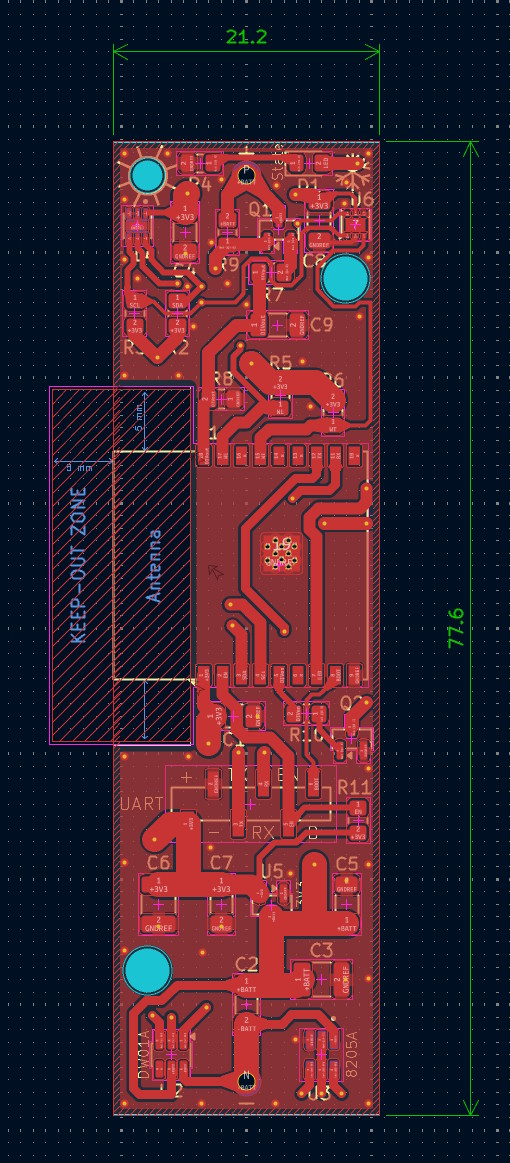Click the R11 EN pad
The image size is (510, 1163).
[x=359, y=808]
